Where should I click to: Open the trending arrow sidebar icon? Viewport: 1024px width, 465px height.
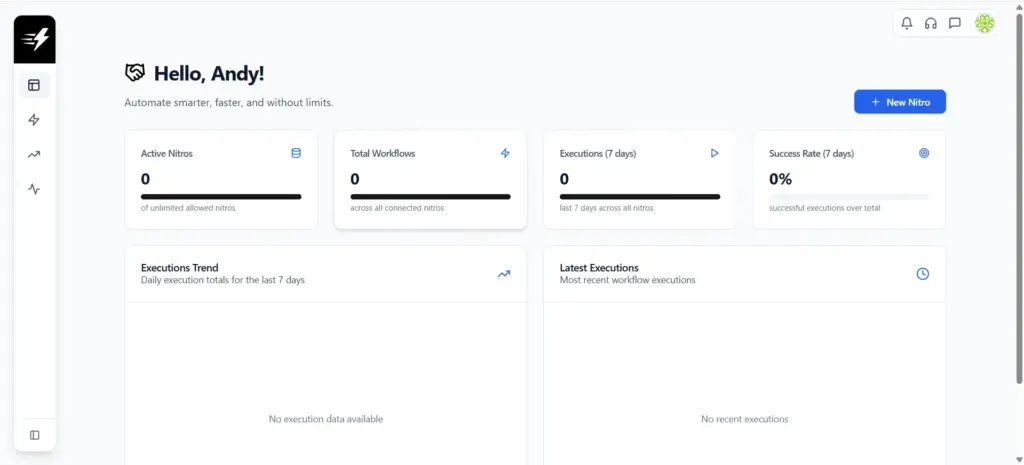[x=34, y=154]
